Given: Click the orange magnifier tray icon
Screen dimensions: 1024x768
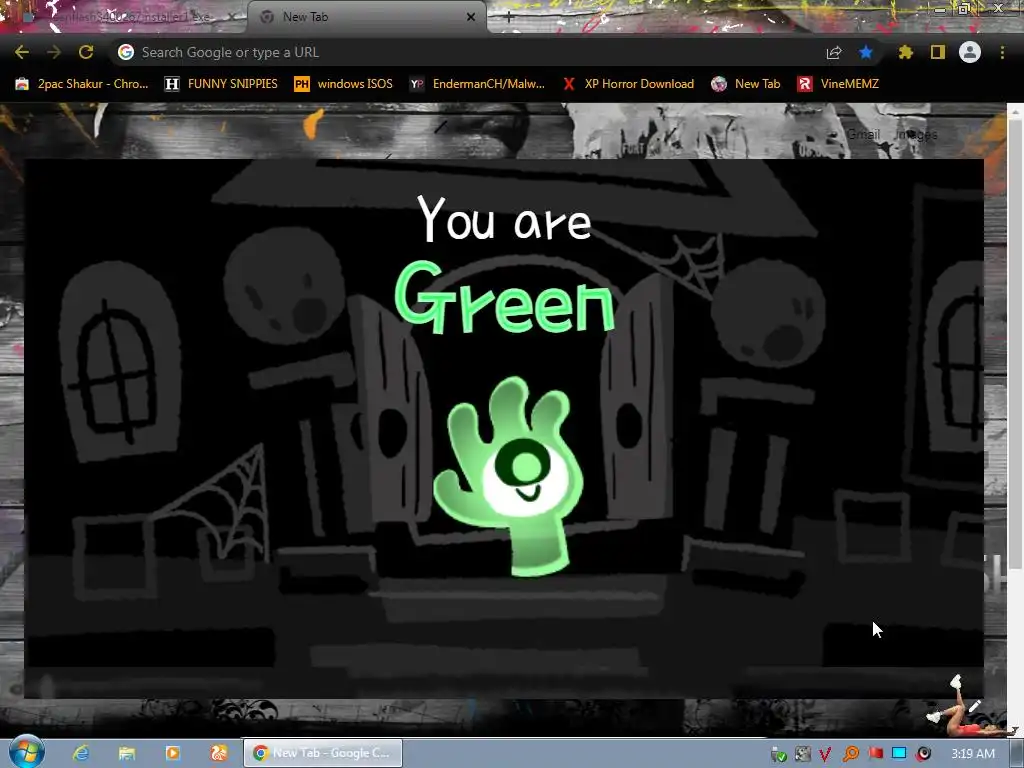Looking at the screenshot, I should [x=850, y=754].
